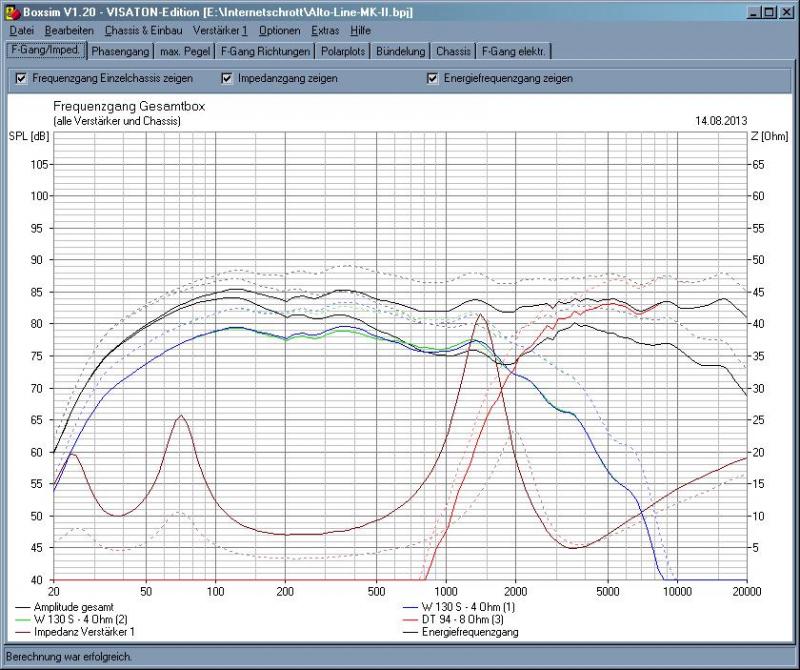Go to the 'F-Gang Richtungen' tab
The width and height of the screenshot is (800, 670).
click(266, 51)
